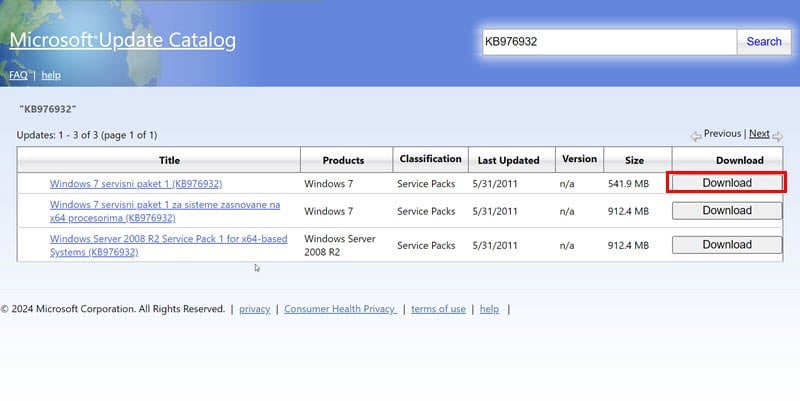
Task: Sort by the Last Updated column header
Action: click(512, 160)
